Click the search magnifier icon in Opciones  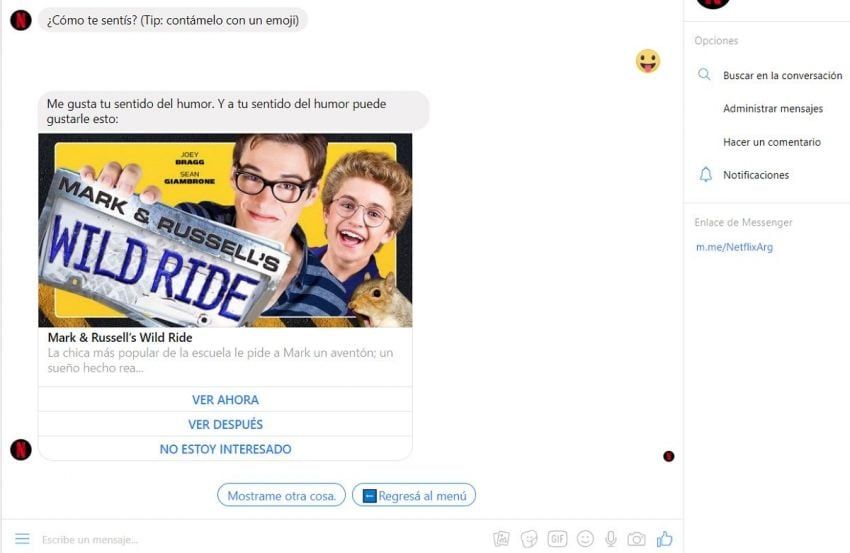tap(704, 74)
